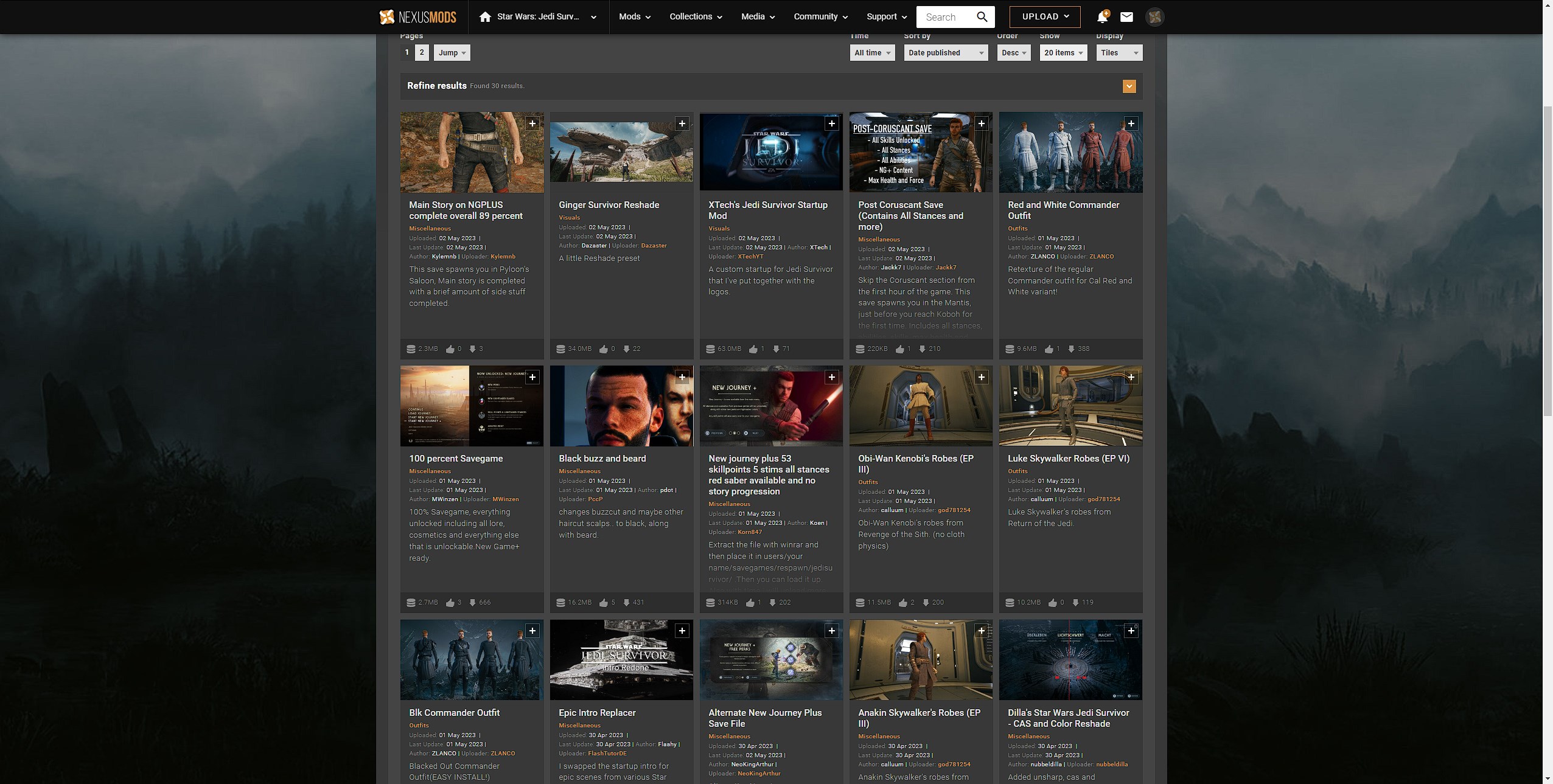The width and height of the screenshot is (1553, 784).
Task: Click the search magnifier icon
Action: click(982, 17)
